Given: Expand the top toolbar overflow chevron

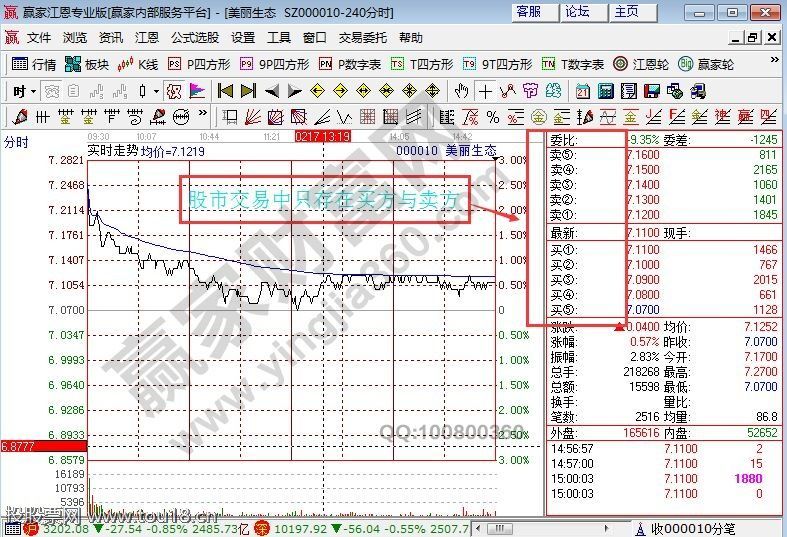Looking at the screenshot, I should [774, 60].
